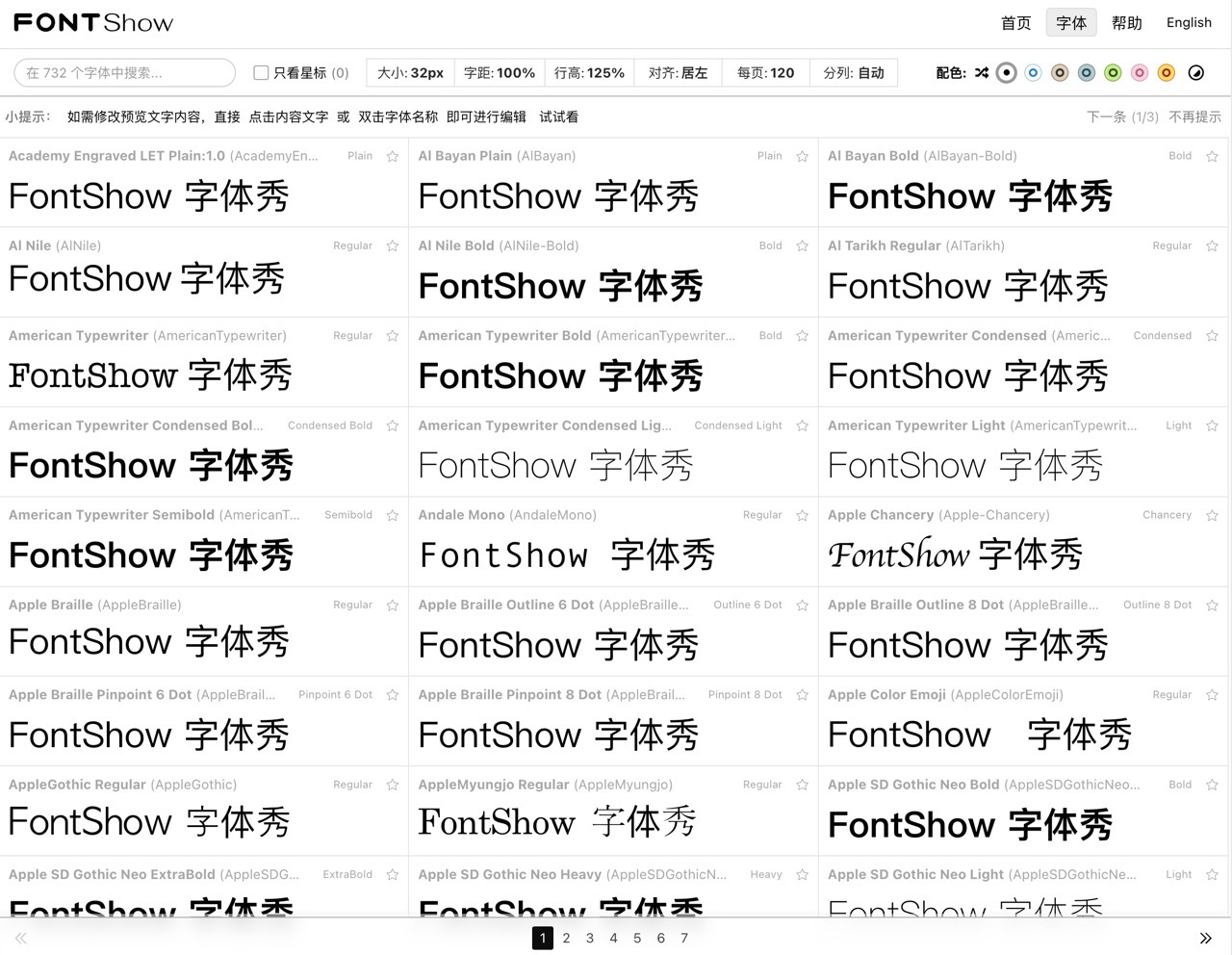
Task: Star the American Typewriter Semibold font
Action: tap(393, 515)
